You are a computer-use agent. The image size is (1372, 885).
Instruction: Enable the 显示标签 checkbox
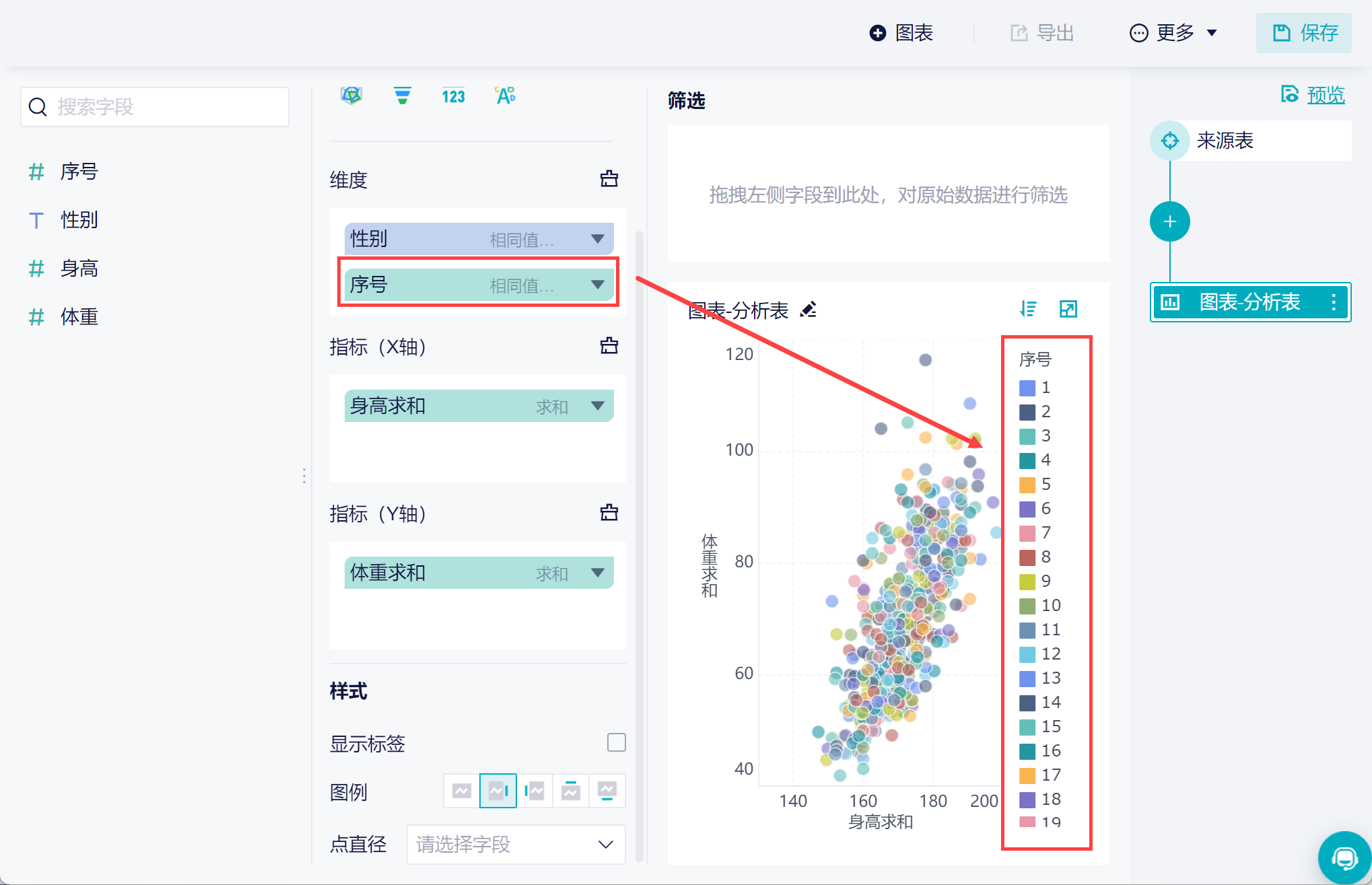(x=616, y=742)
